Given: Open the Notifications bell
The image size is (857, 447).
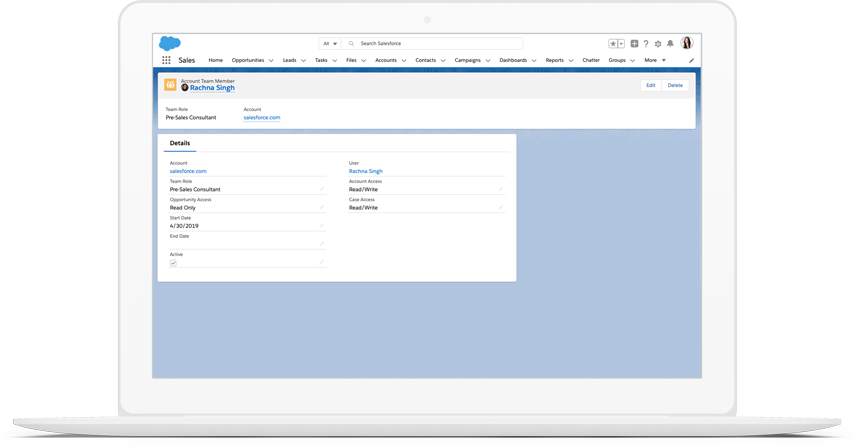Looking at the screenshot, I should [670, 44].
